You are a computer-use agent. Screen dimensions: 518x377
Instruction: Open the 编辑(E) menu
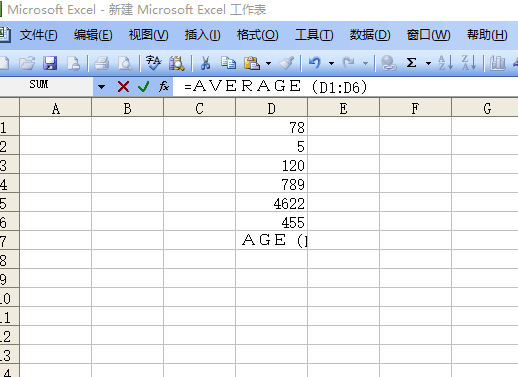pyautogui.click(x=93, y=35)
